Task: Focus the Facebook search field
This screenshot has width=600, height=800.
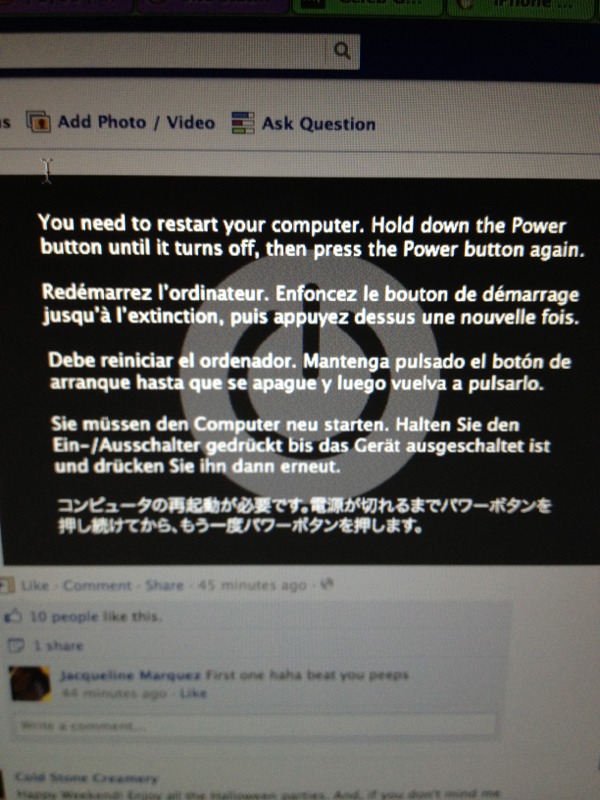Action: pyautogui.click(x=163, y=51)
